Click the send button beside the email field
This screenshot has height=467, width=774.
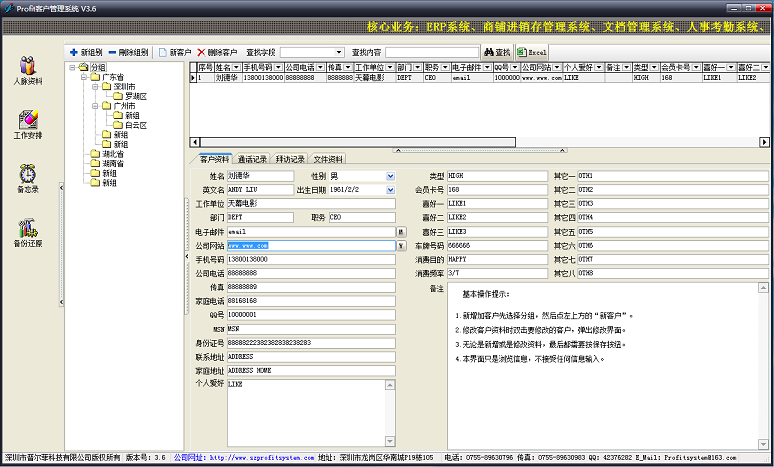[x=401, y=231]
